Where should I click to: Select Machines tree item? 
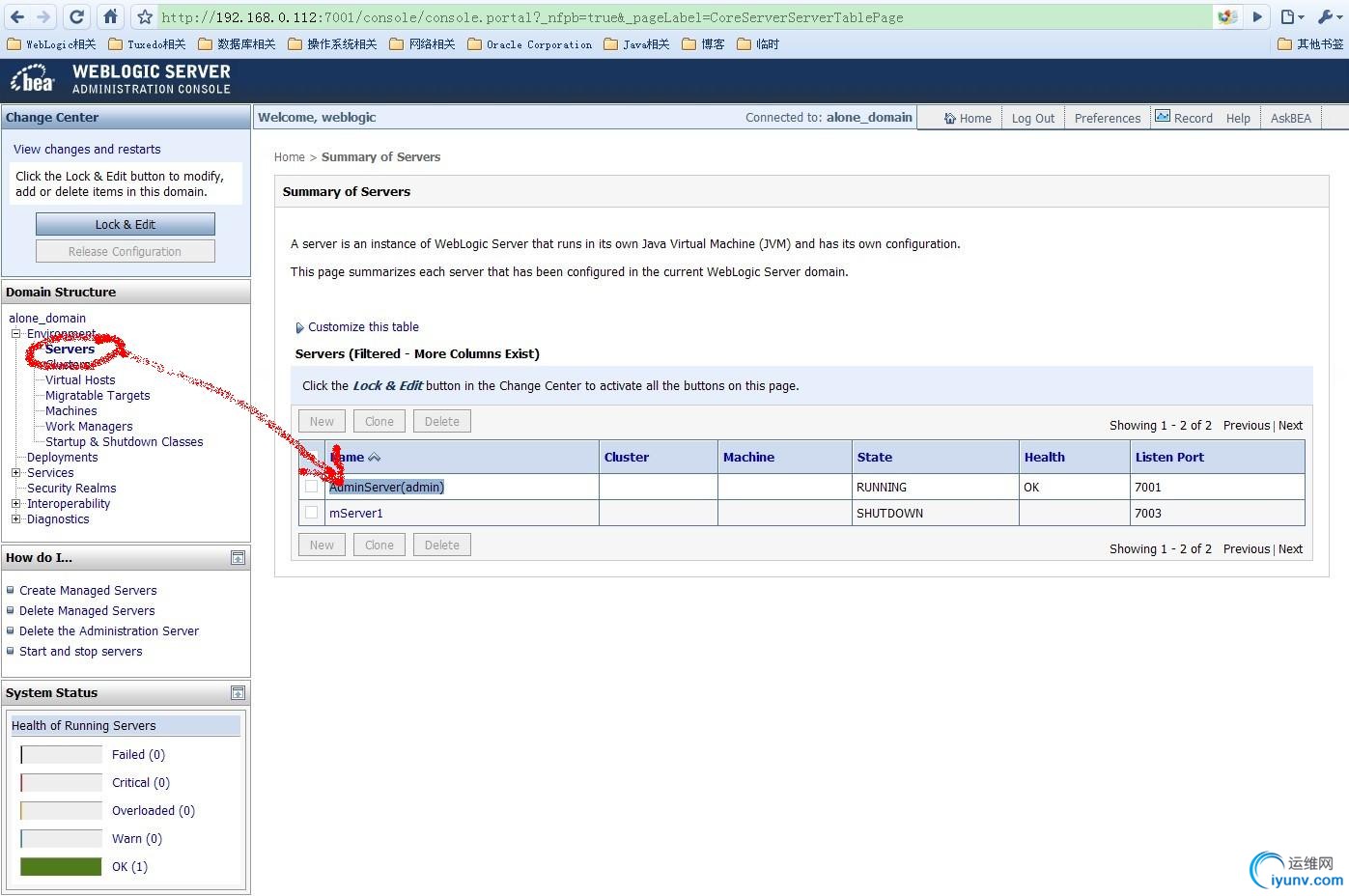tap(71, 411)
